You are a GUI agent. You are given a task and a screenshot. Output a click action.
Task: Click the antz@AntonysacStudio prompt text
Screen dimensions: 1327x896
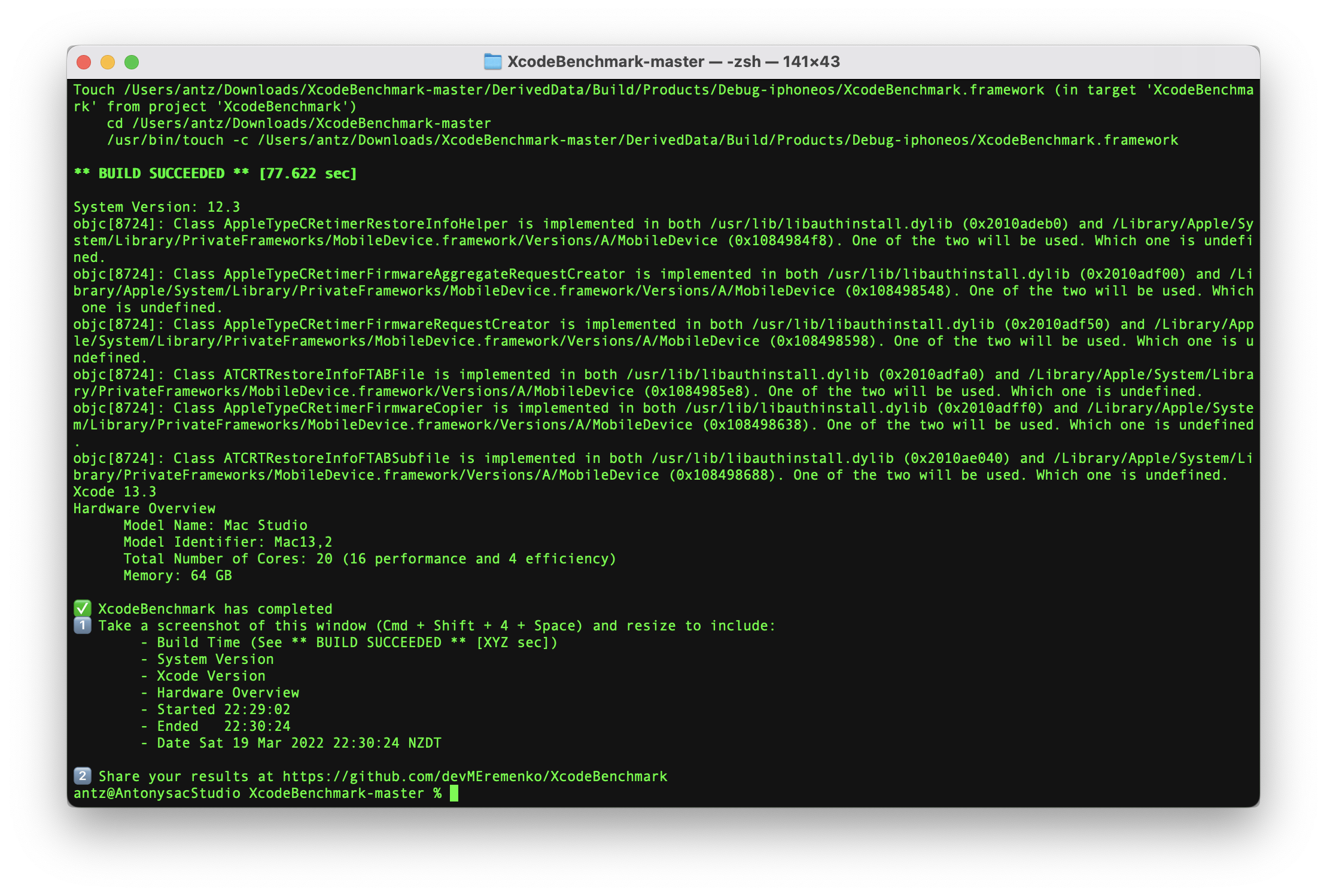[x=157, y=793]
